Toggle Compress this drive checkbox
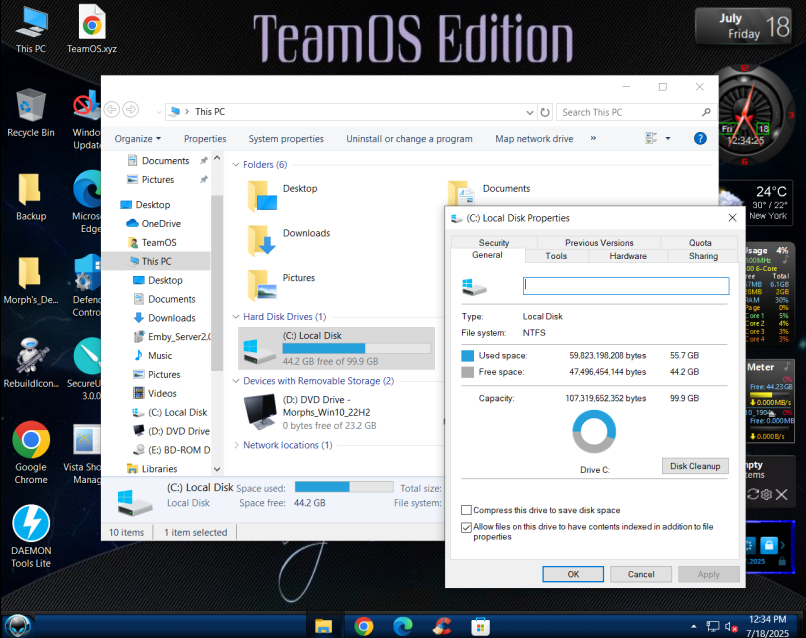The width and height of the screenshot is (806, 638). pos(466,510)
